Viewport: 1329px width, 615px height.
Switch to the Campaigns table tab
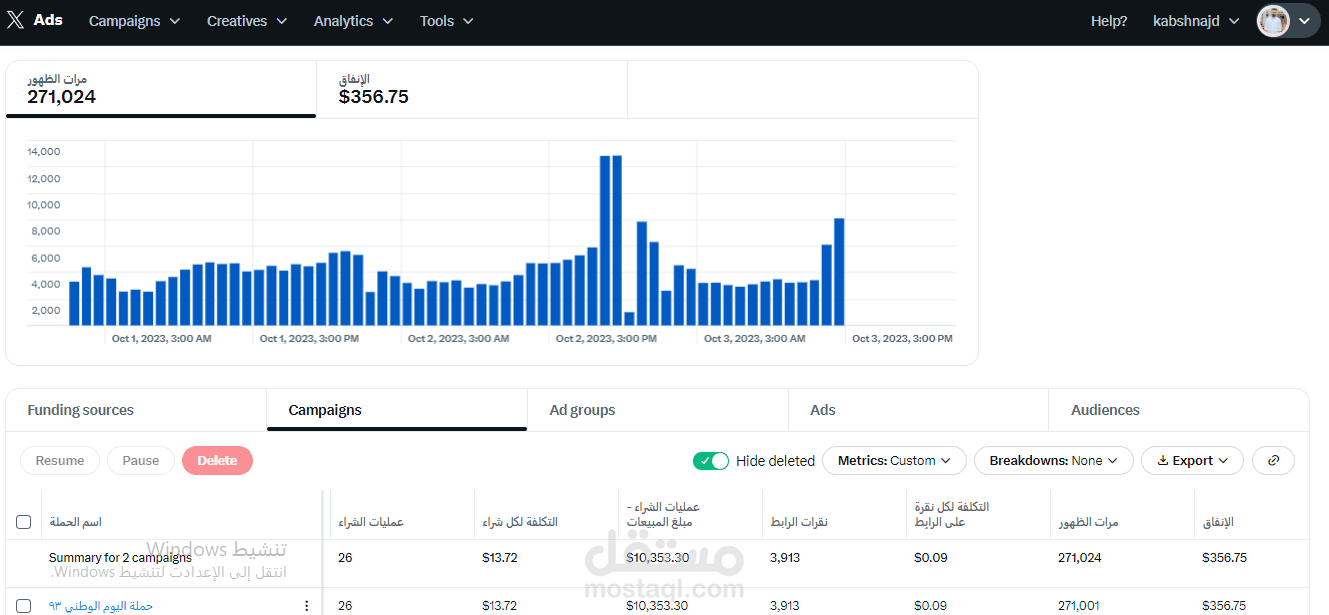397,410
